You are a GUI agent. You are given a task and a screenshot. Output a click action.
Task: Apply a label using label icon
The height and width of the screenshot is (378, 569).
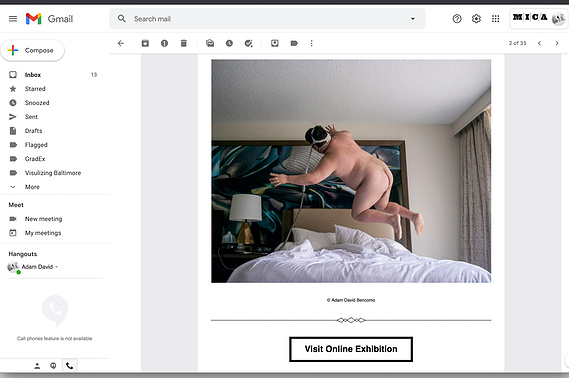click(x=294, y=43)
